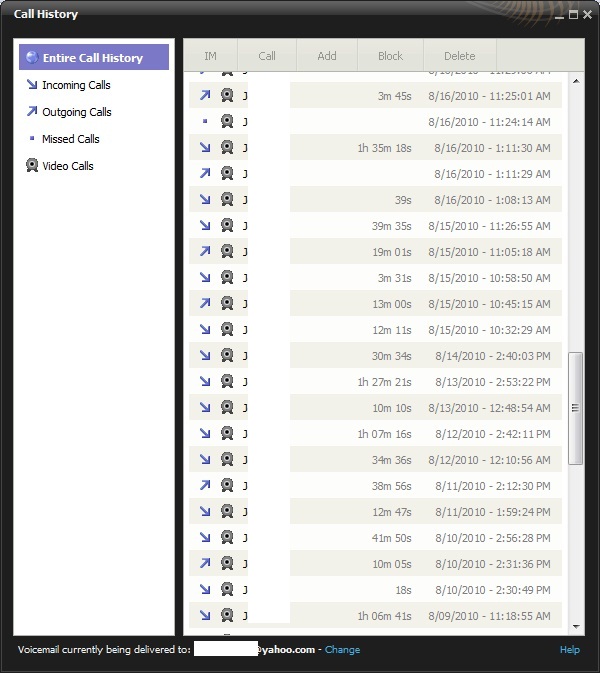The width and height of the screenshot is (600, 673).
Task: Change the voicemail delivery address
Action: coord(342,650)
